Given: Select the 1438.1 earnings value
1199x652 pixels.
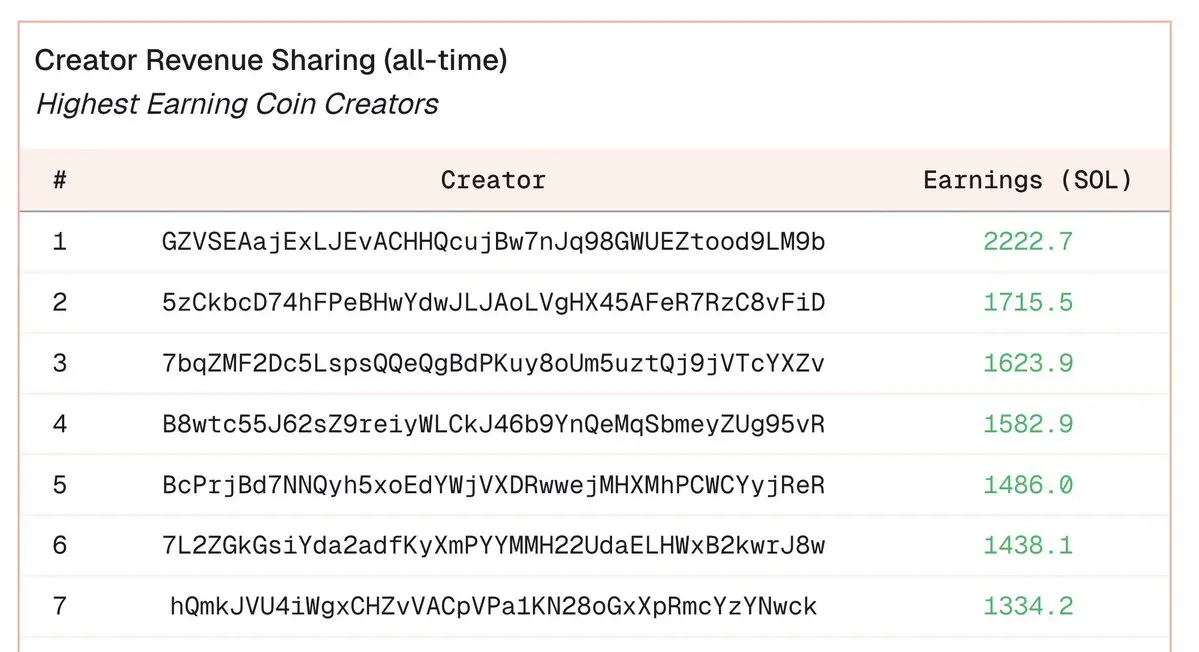Looking at the screenshot, I should pyautogui.click(x=1028, y=546).
